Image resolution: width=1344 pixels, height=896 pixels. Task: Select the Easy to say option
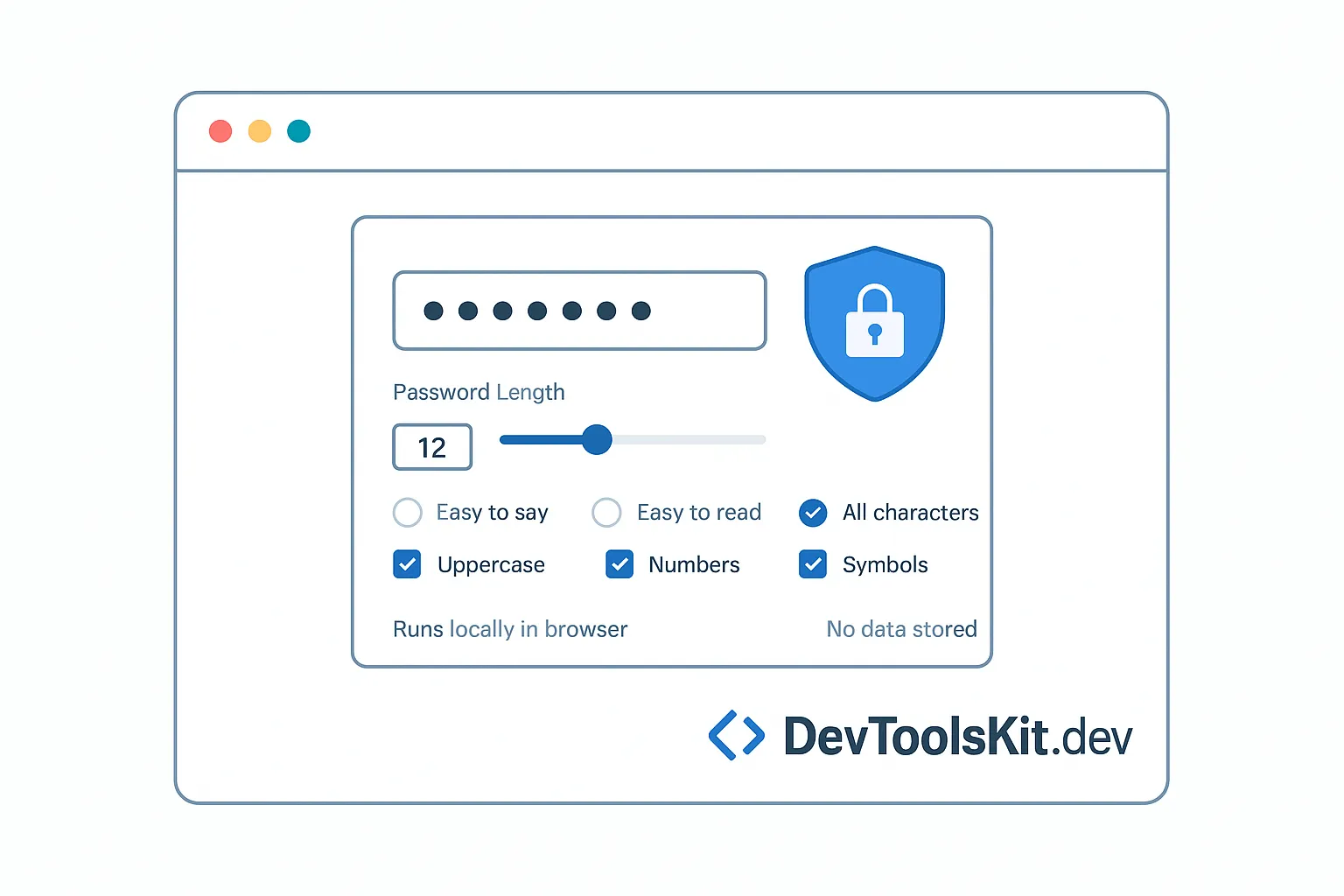(x=408, y=513)
